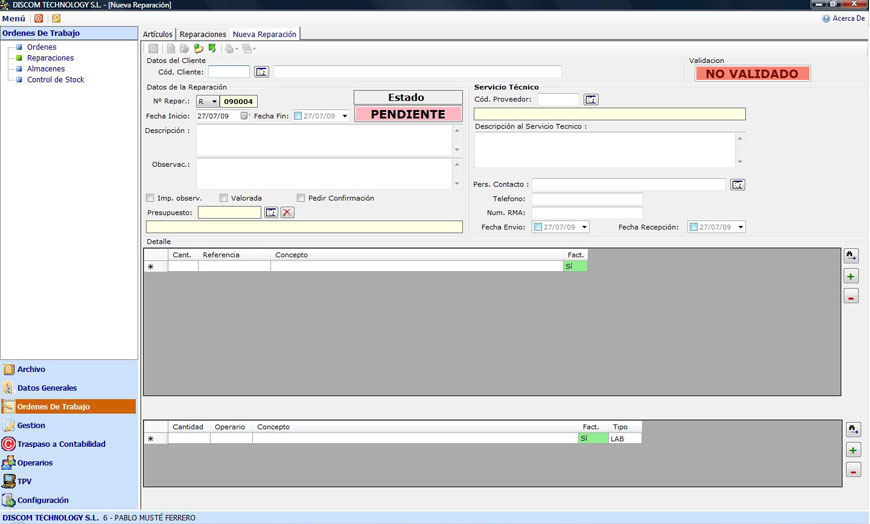The height and width of the screenshot is (524, 870).
Task: Switch to the Reparaciones tab
Action: point(202,34)
